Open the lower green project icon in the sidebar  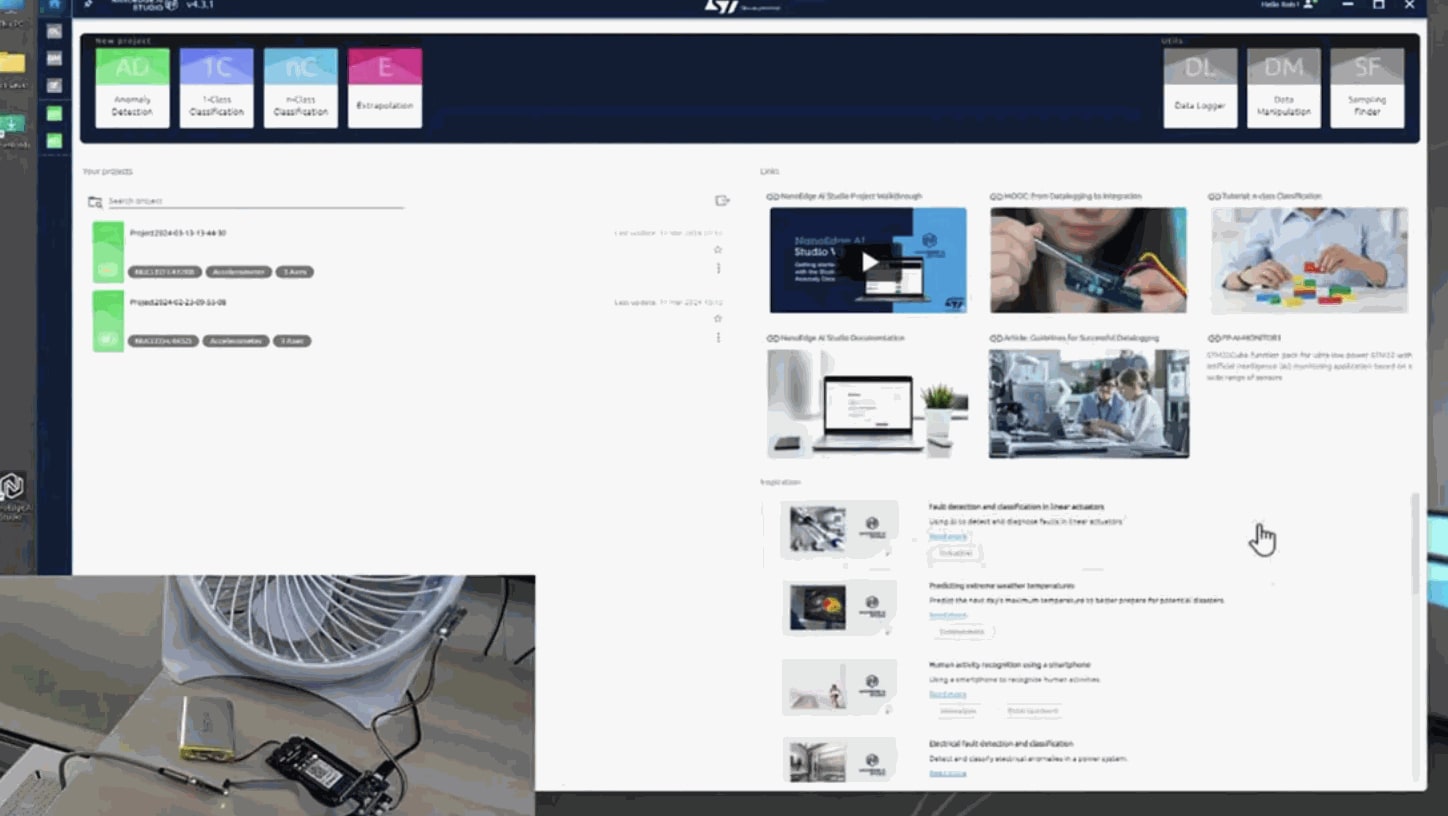(x=54, y=141)
